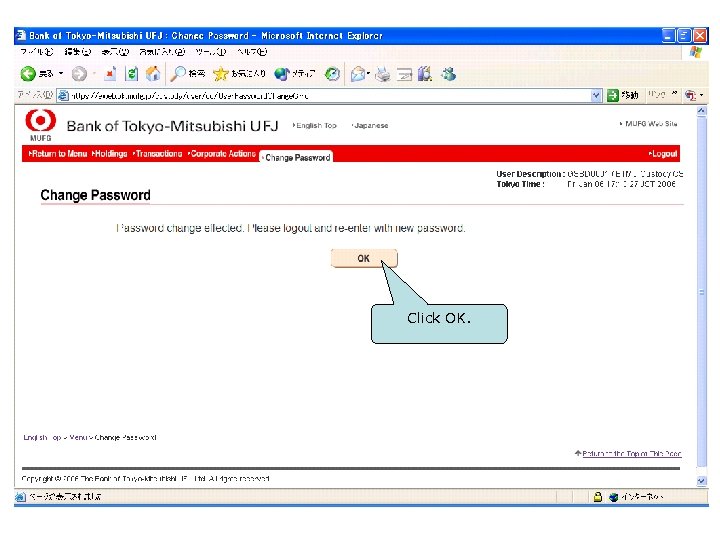Click the Windows flag logo icon
Screen dimensions: 720x540
pyautogui.click(x=696, y=52)
